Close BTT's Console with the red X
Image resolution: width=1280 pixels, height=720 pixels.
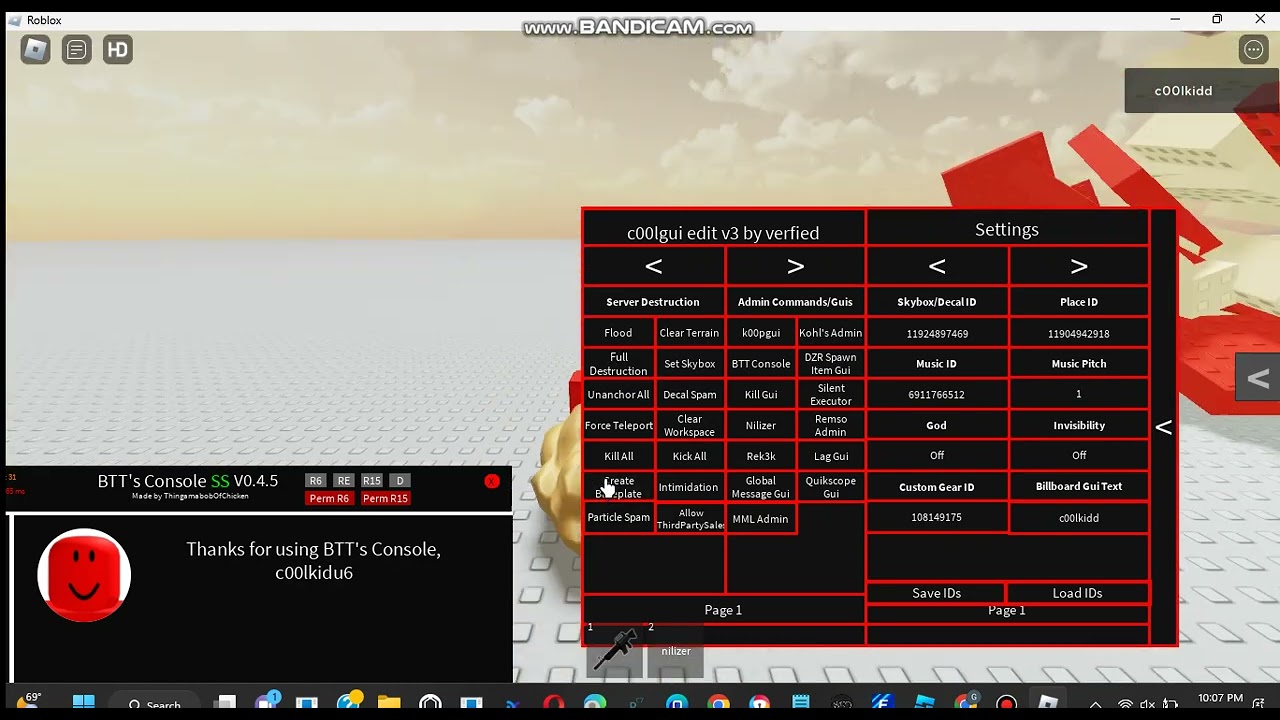[x=491, y=481]
